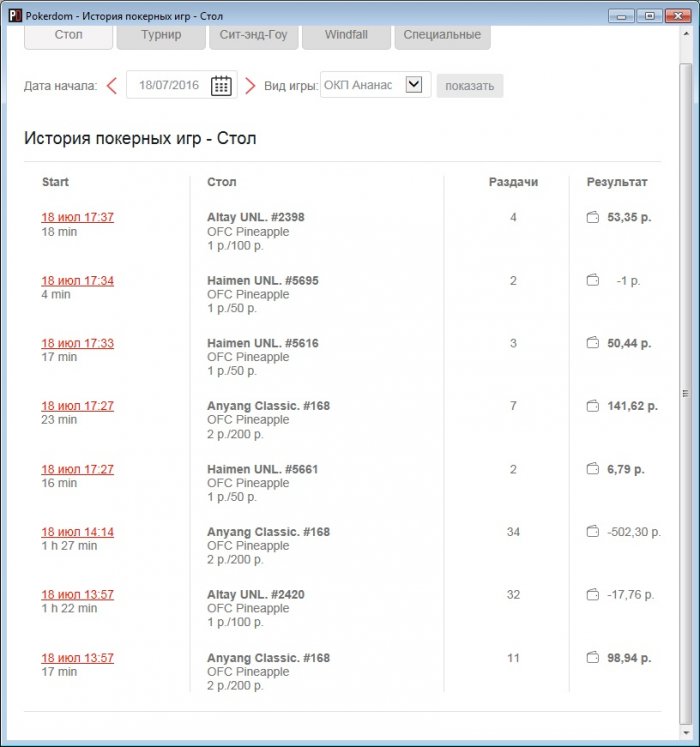Click result value 53,35 р.
The height and width of the screenshot is (747, 700).
pyautogui.click(x=629, y=217)
